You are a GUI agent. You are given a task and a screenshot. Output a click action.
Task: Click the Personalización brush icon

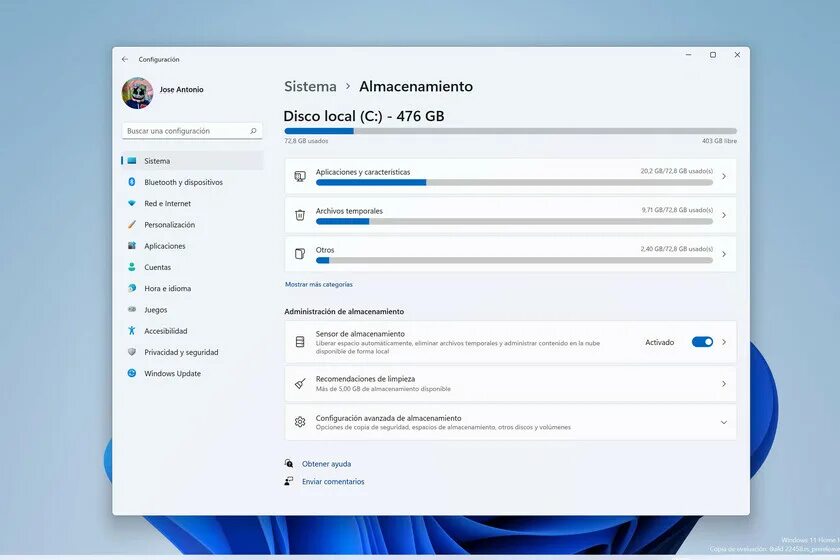coord(132,225)
